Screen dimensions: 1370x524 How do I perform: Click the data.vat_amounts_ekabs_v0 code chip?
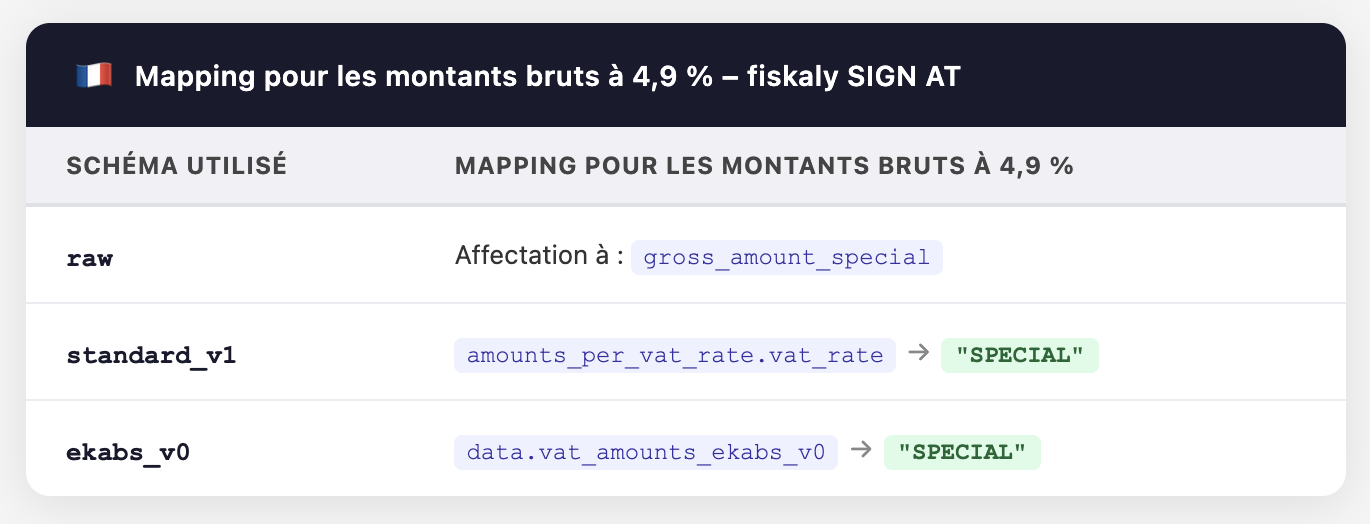(645, 452)
